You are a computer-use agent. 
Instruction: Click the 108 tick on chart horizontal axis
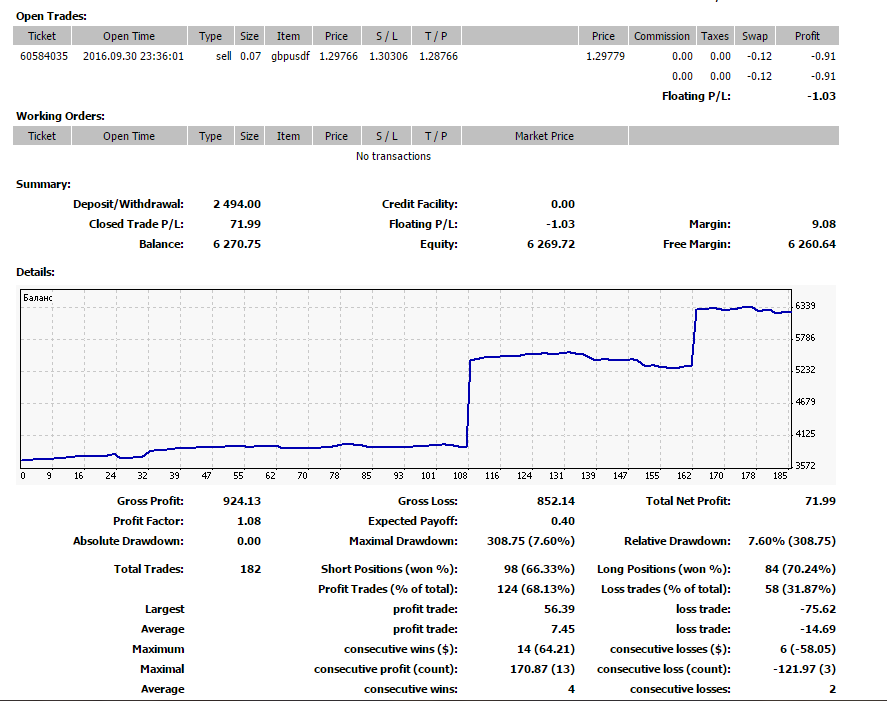[x=460, y=476]
